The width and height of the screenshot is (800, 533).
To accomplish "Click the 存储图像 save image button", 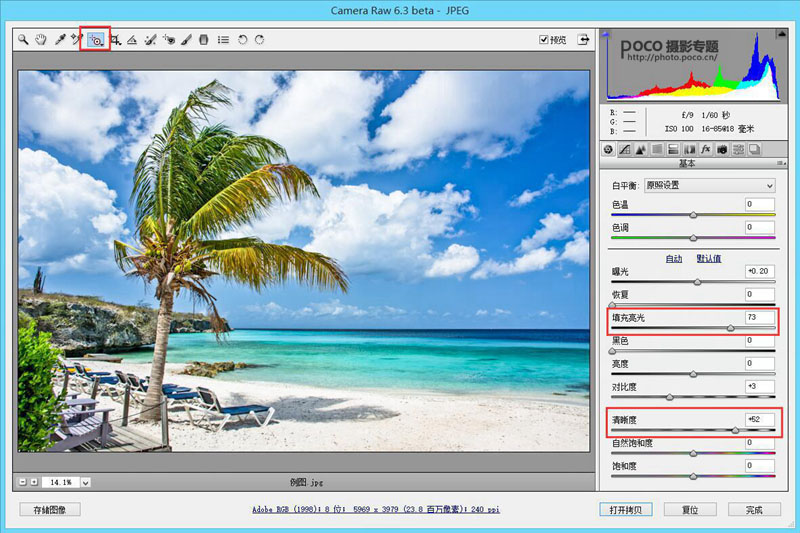I will (49, 509).
